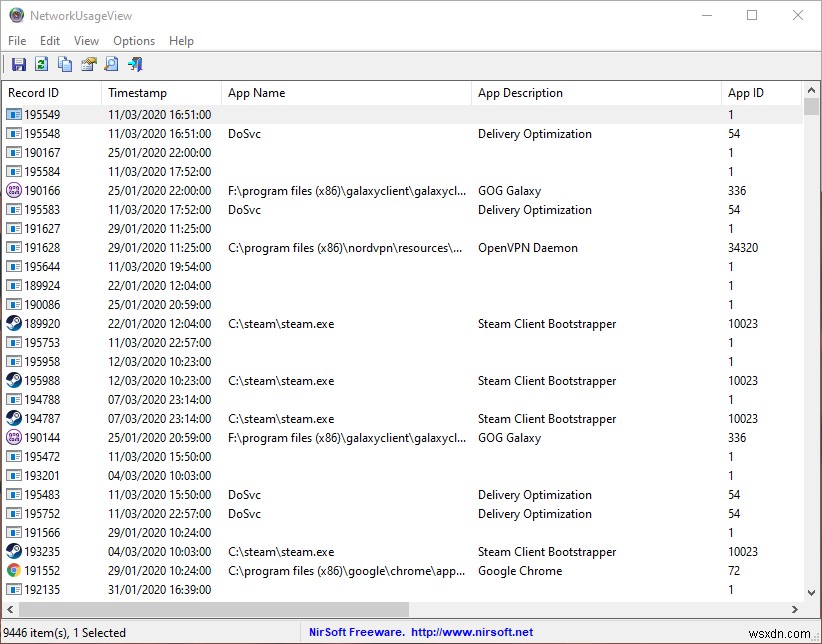Image resolution: width=822 pixels, height=644 pixels.
Task: Open the View menu
Action: [86, 41]
